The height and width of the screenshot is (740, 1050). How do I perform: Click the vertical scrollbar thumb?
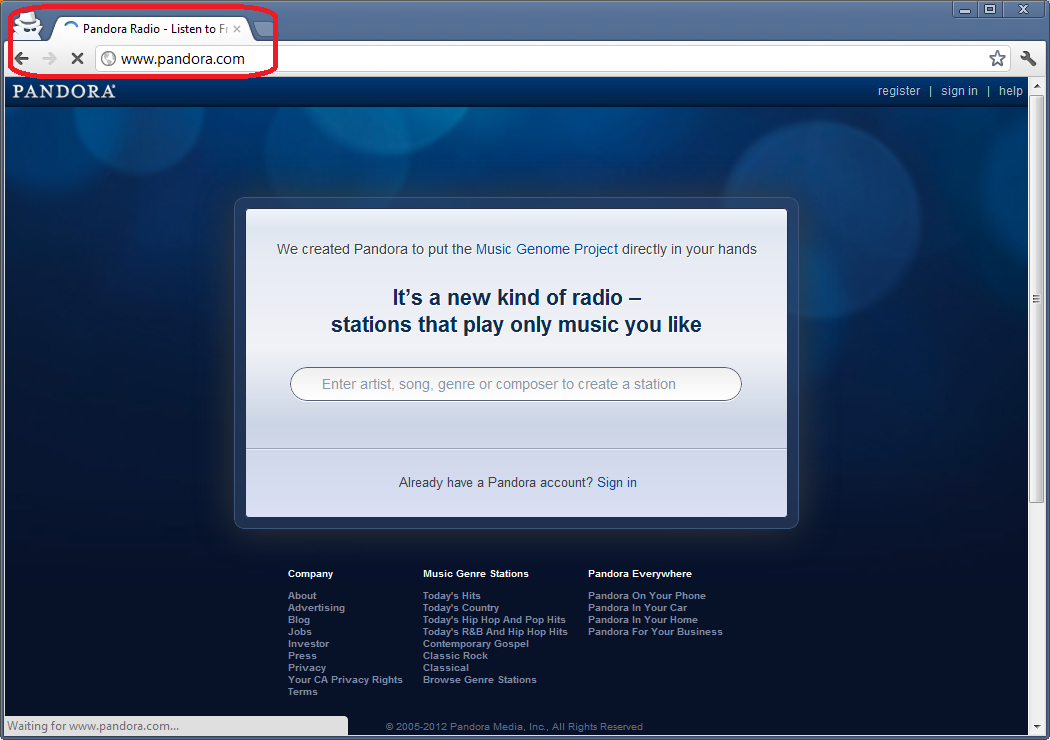pyautogui.click(x=1037, y=299)
